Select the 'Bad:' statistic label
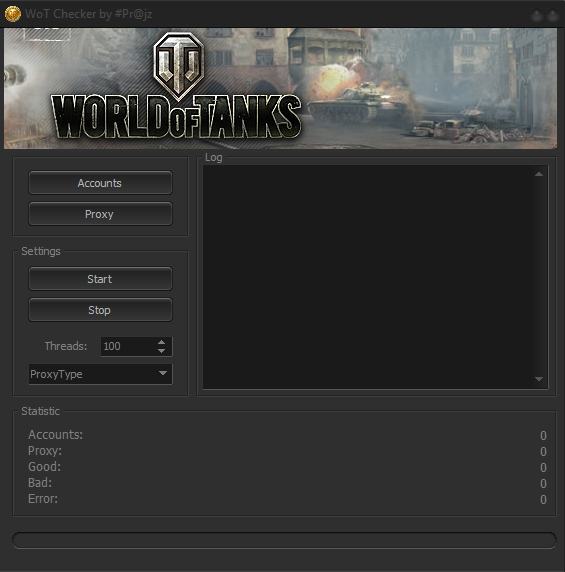The height and width of the screenshot is (572, 565). 40,483
